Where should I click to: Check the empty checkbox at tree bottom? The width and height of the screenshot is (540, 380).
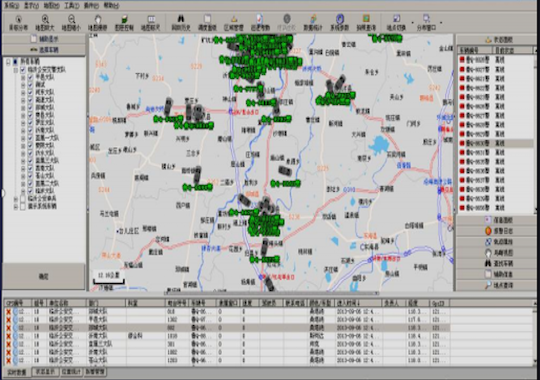click(23, 206)
